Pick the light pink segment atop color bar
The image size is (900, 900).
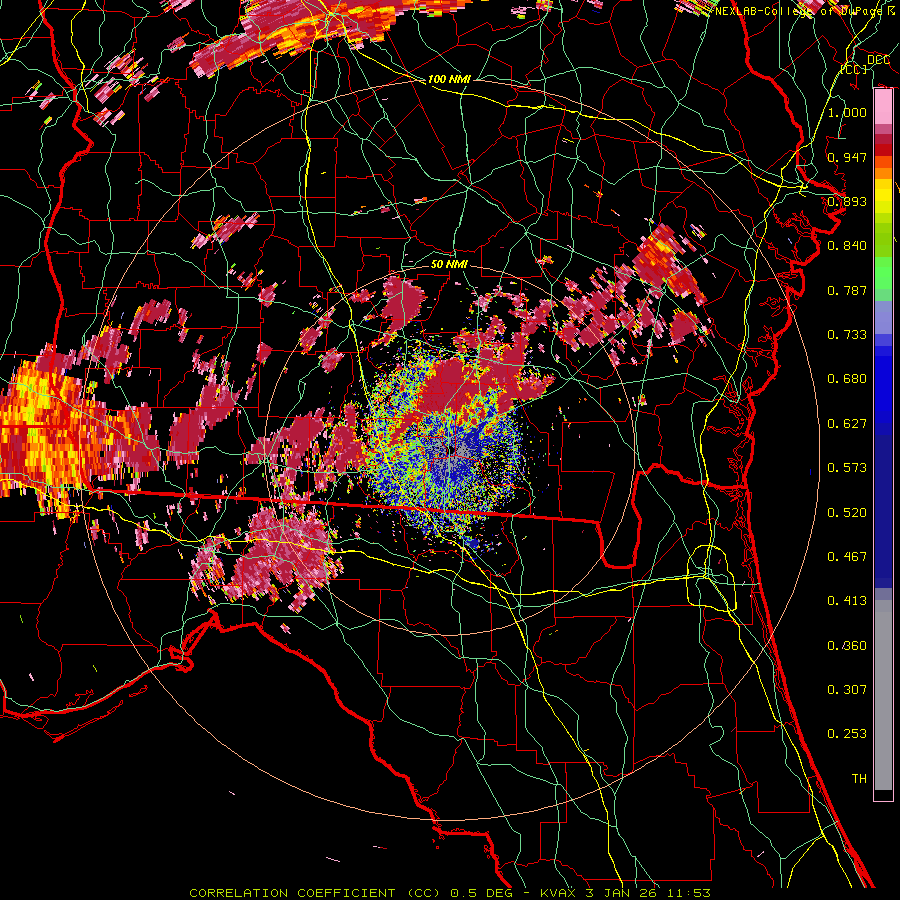(x=883, y=107)
